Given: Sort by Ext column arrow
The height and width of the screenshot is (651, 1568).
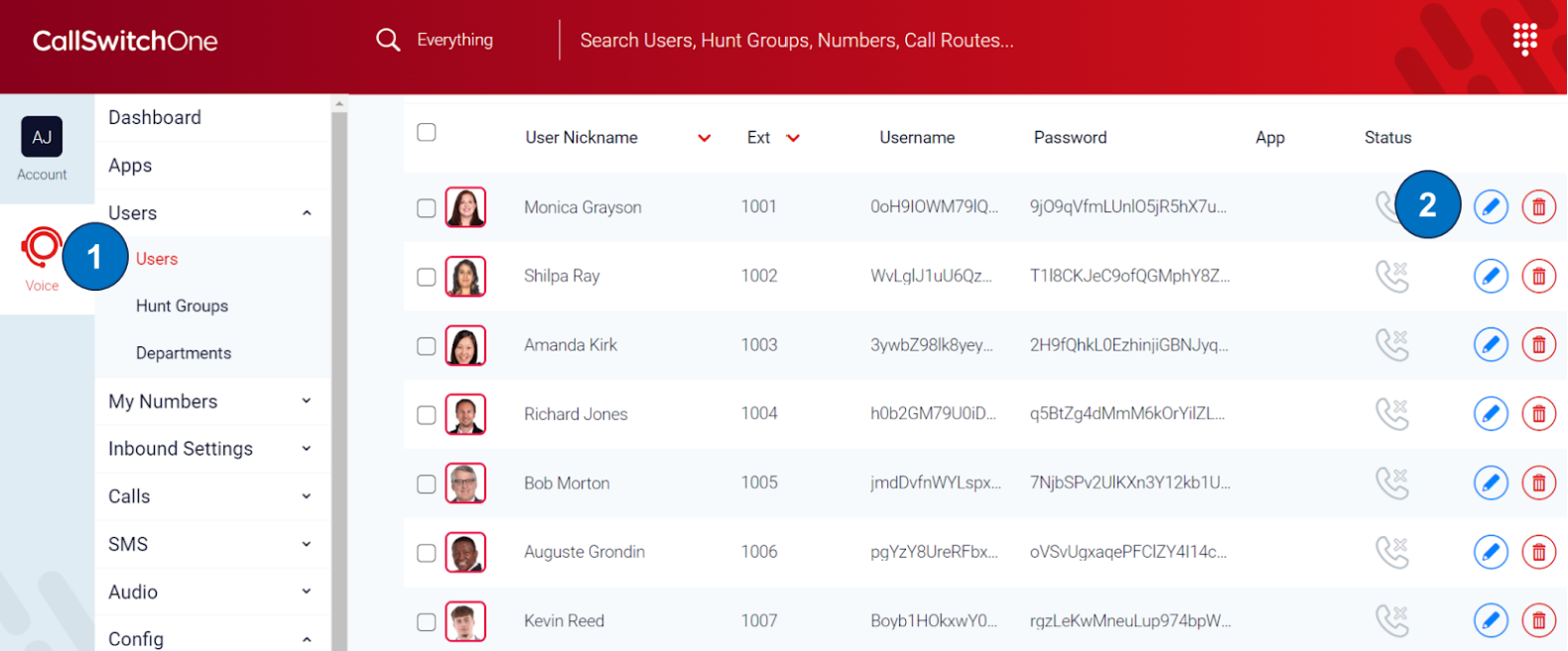Looking at the screenshot, I should 793,138.
